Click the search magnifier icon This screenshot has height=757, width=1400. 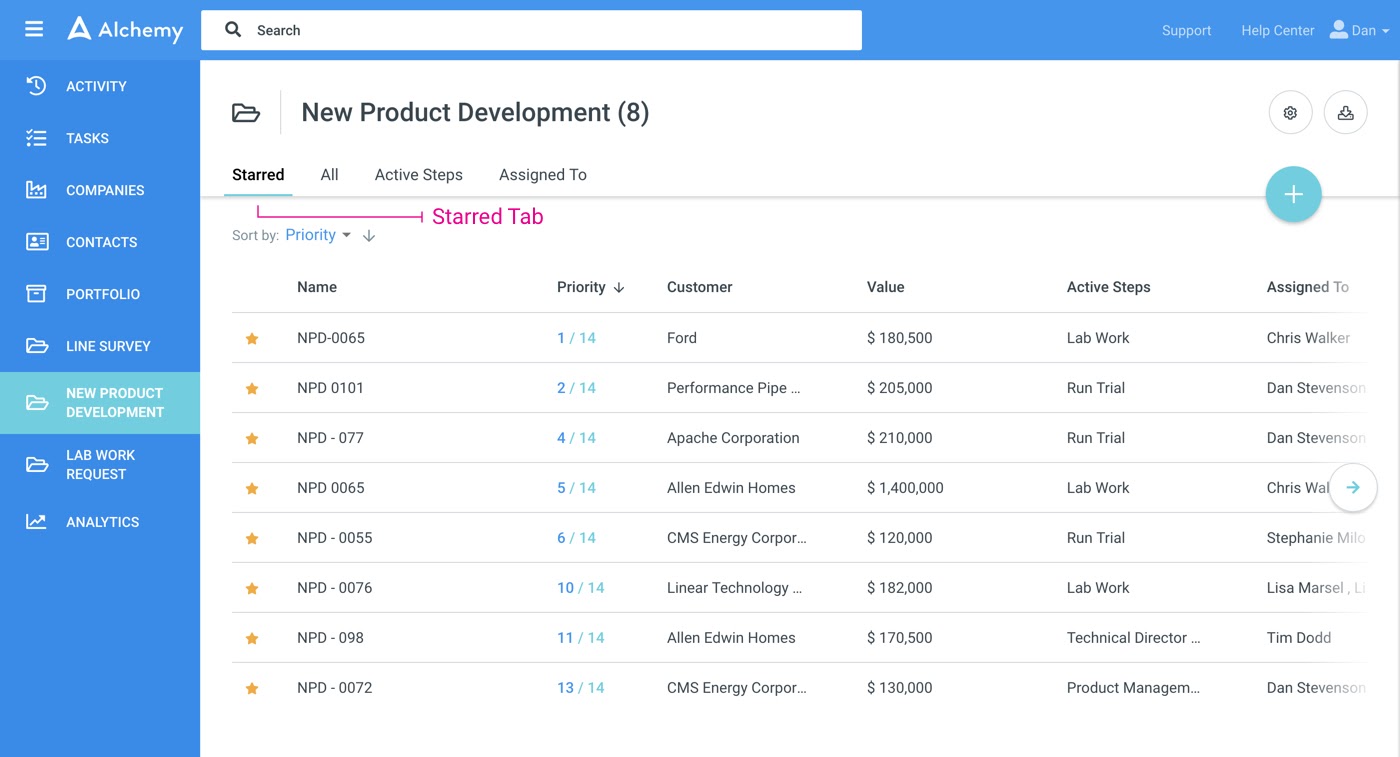point(233,30)
